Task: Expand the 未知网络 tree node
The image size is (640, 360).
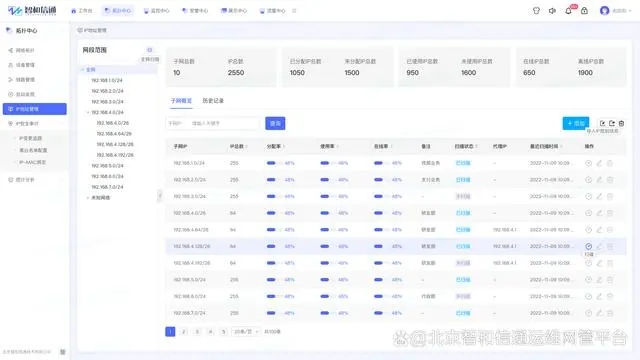Action: (88, 198)
